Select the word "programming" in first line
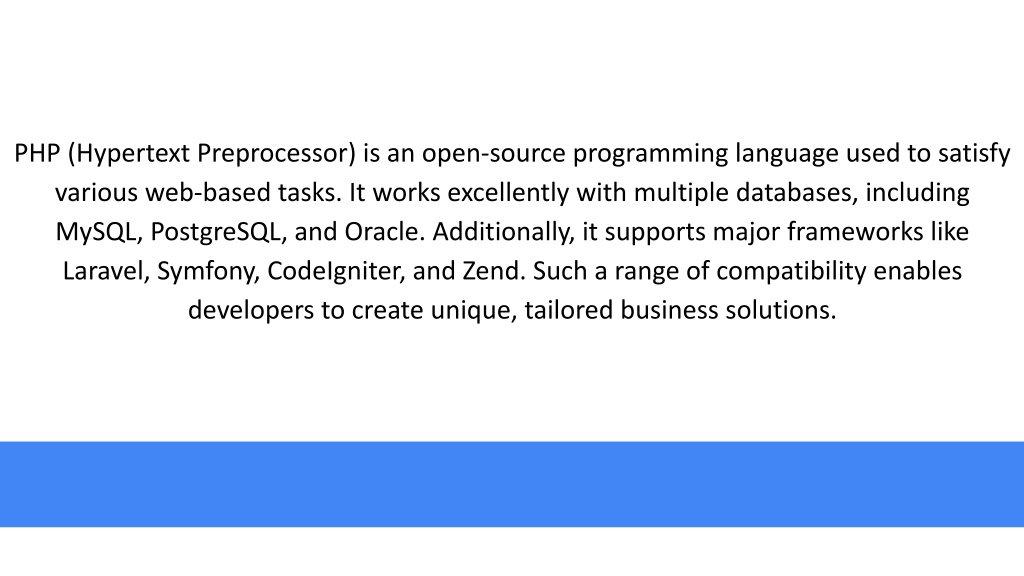 point(650,155)
